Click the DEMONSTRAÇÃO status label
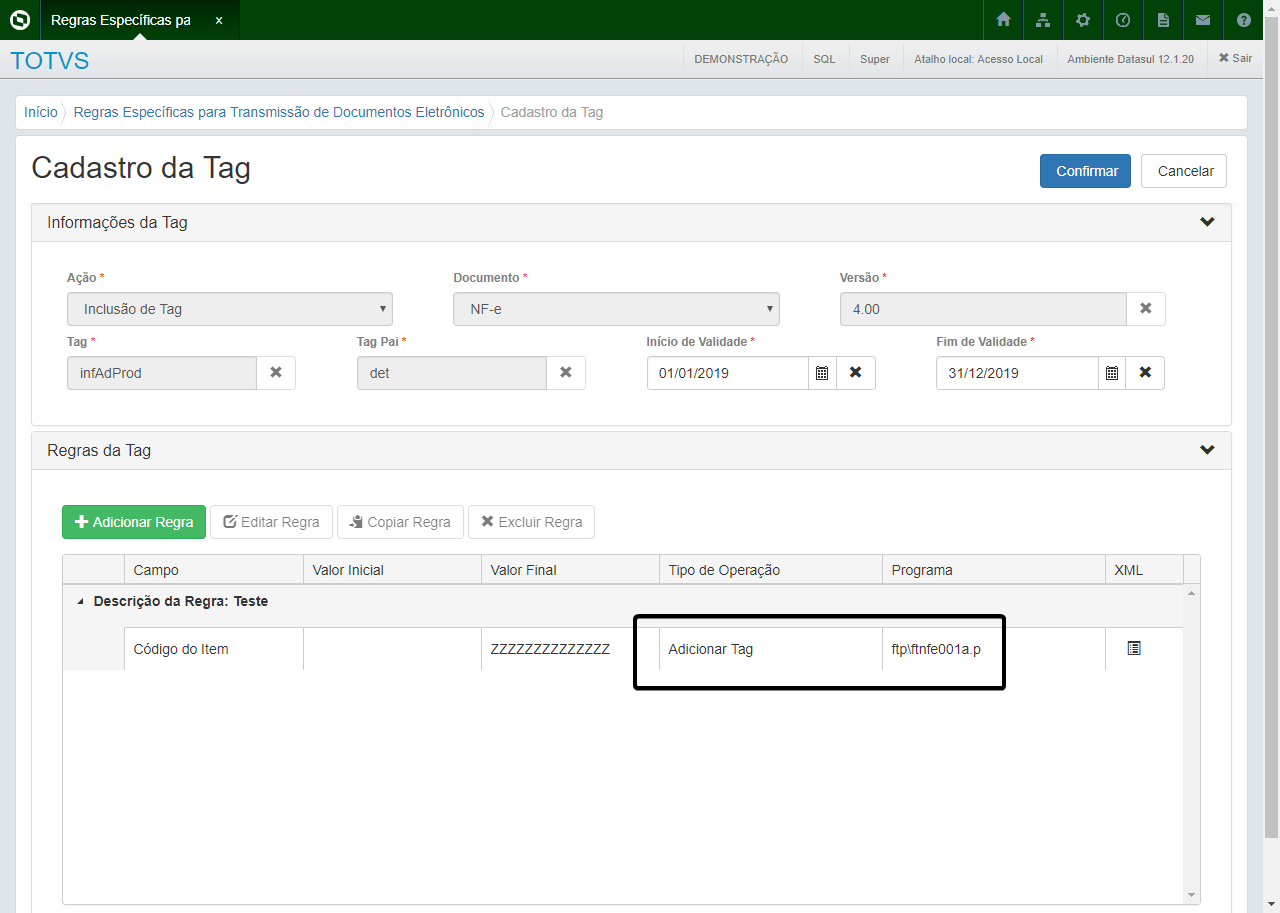1280x913 pixels. (x=741, y=59)
